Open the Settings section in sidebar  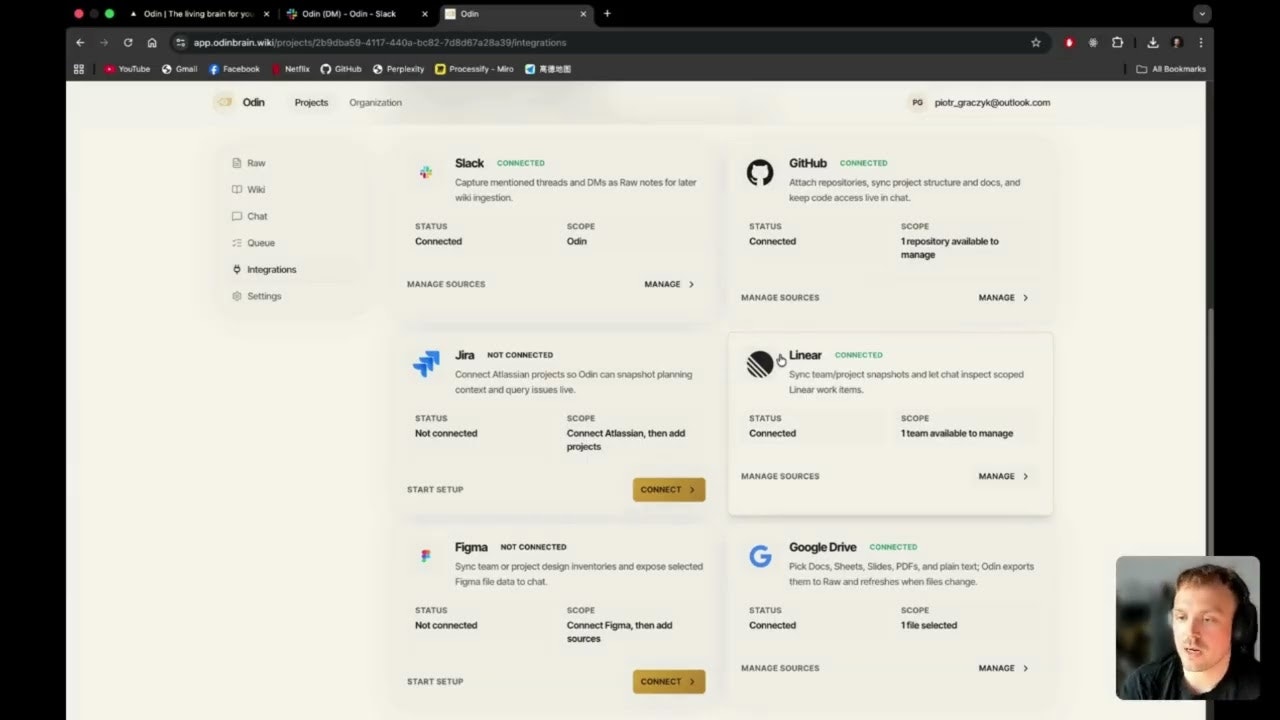tap(256, 296)
